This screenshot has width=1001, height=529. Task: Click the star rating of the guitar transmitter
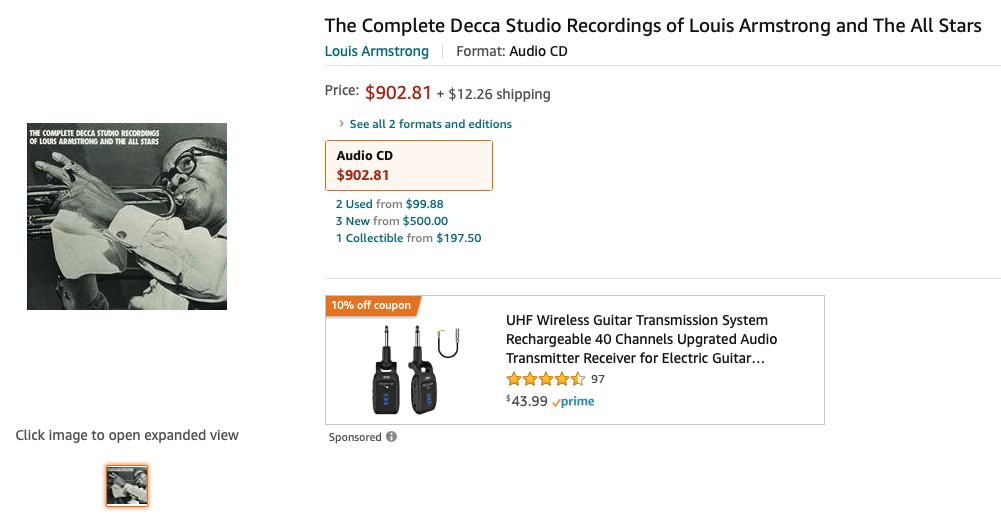point(545,379)
